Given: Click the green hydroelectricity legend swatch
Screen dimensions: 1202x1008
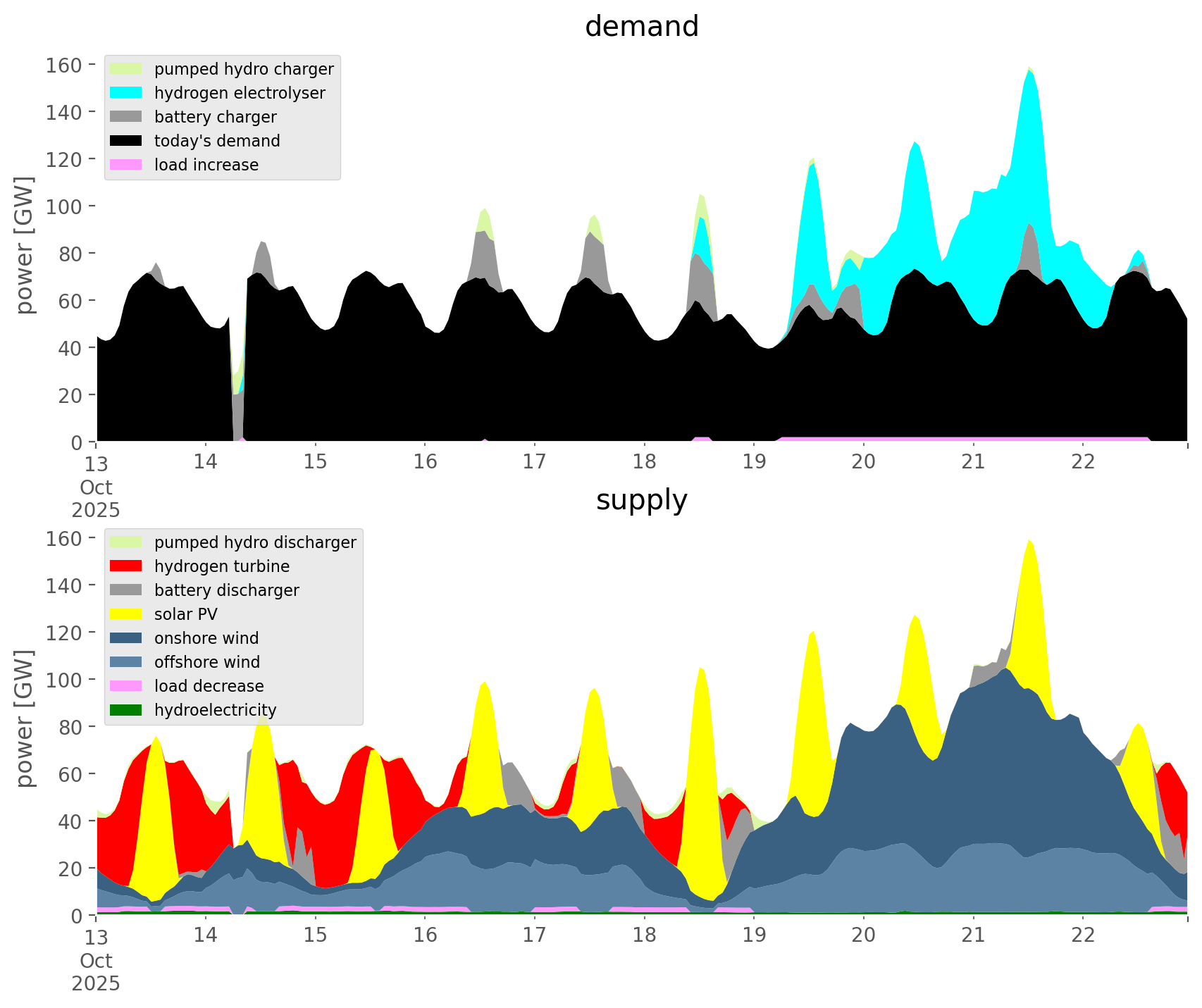Looking at the screenshot, I should pos(126,710).
